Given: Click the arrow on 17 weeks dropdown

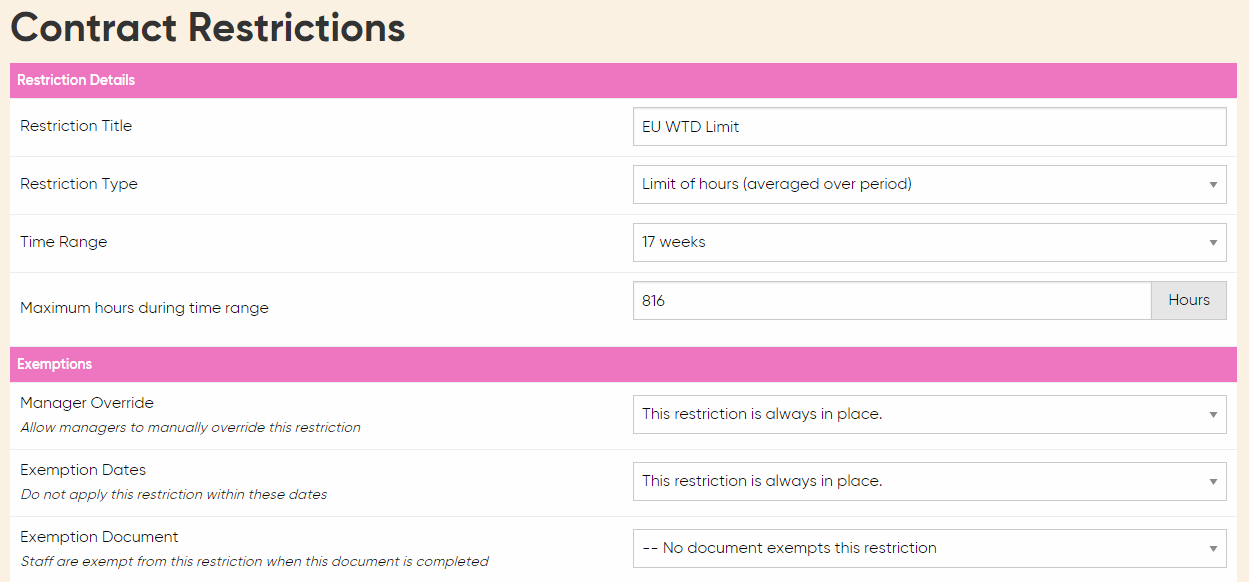Looking at the screenshot, I should [x=1213, y=243].
